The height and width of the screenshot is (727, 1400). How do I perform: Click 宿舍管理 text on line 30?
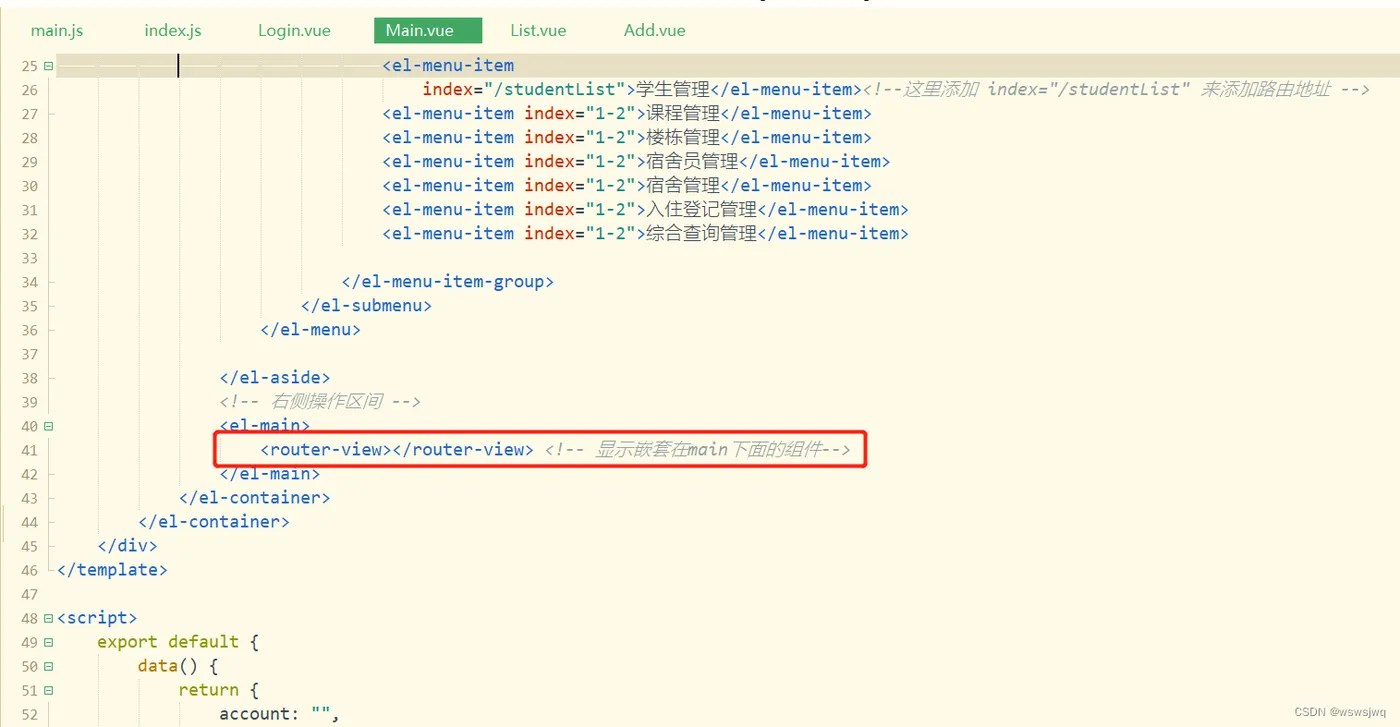tap(683, 186)
